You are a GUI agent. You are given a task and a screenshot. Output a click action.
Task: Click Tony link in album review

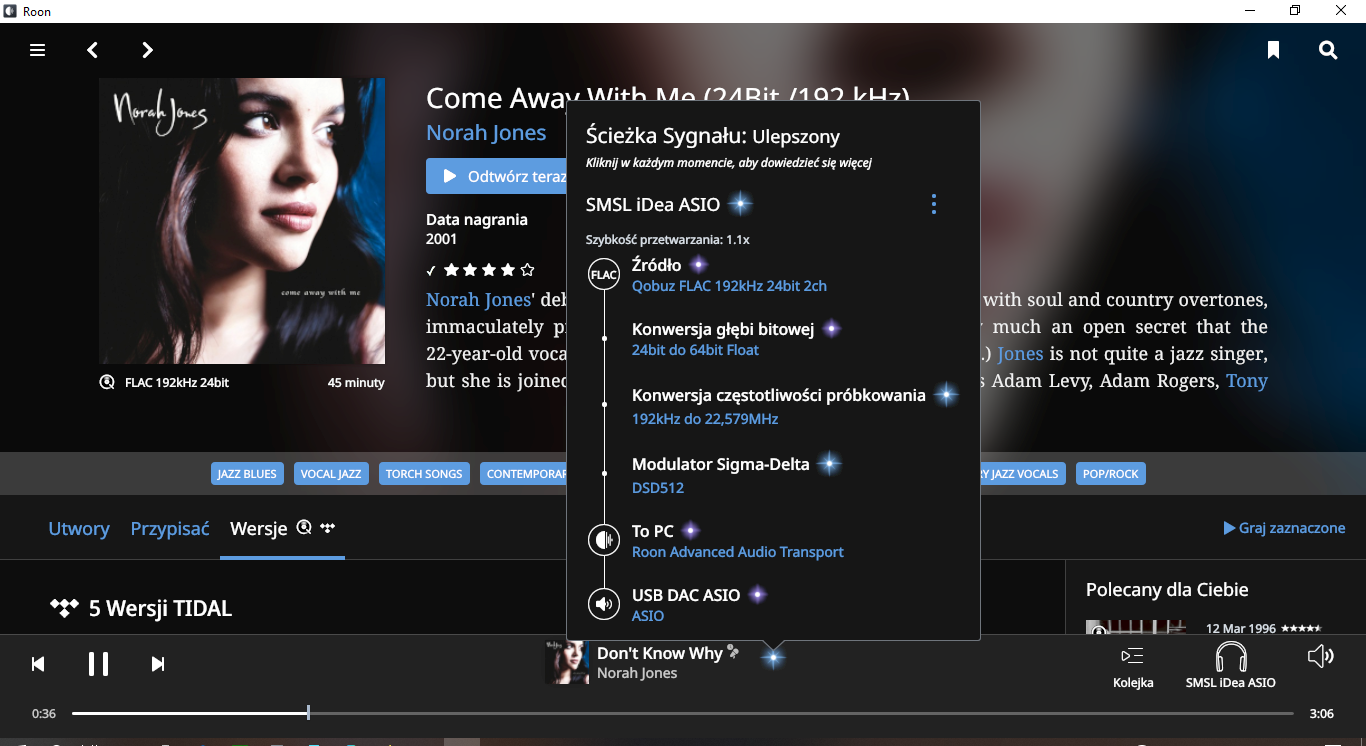pos(1247,381)
